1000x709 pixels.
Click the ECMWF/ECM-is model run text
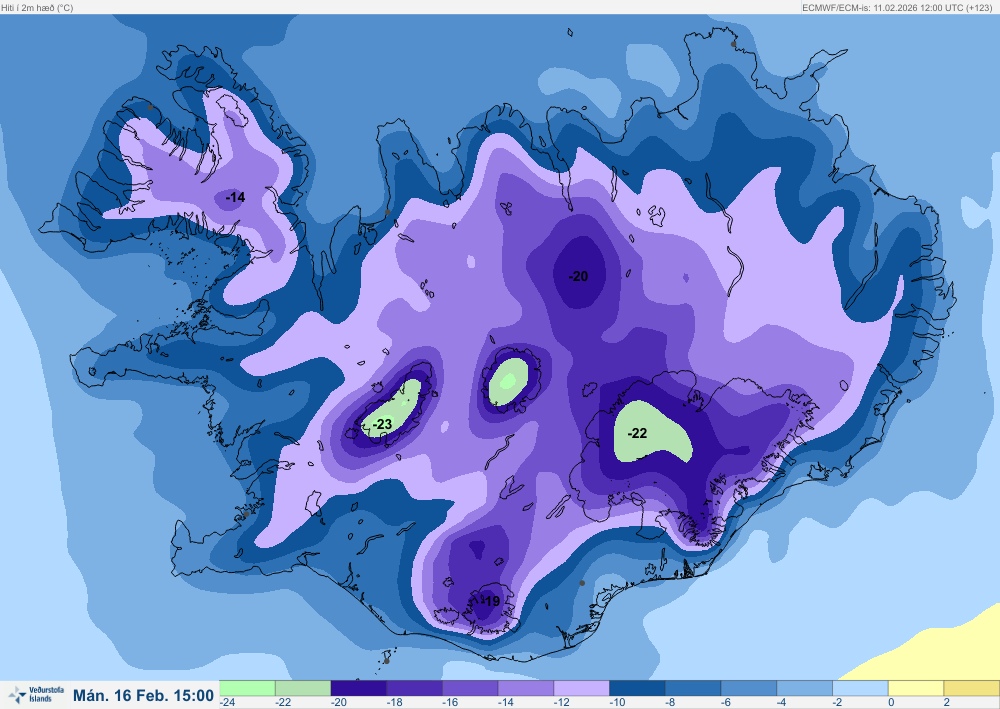[x=897, y=8]
